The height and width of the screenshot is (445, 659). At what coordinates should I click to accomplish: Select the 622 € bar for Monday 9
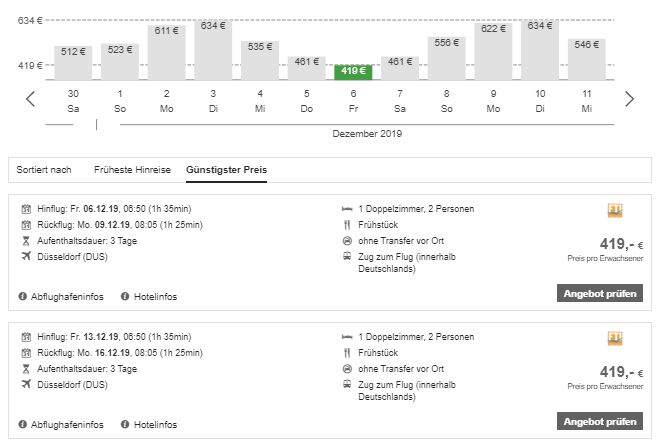click(493, 51)
